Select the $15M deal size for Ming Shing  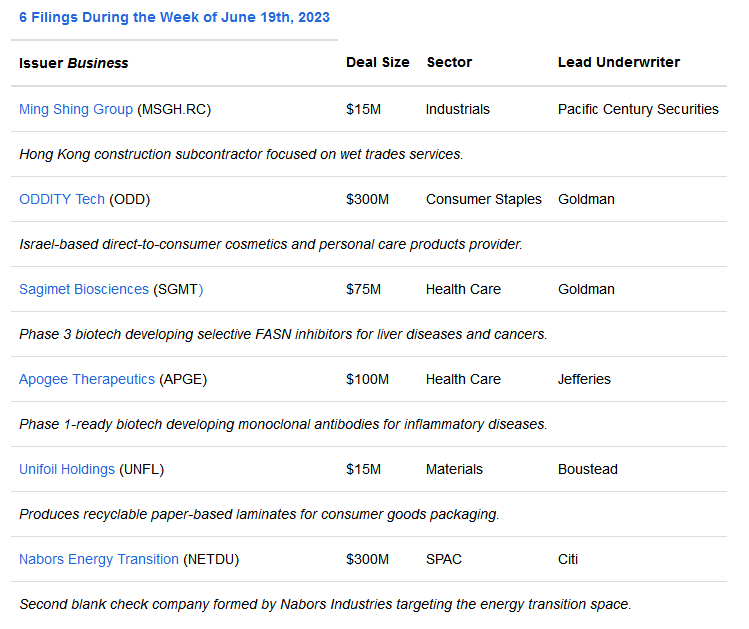tap(364, 109)
